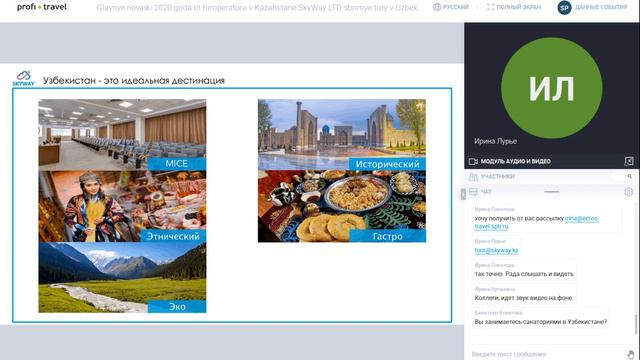The height and width of the screenshot is (360, 640).
Task: Click the chat panel drag handle bar
Action: (551, 192)
